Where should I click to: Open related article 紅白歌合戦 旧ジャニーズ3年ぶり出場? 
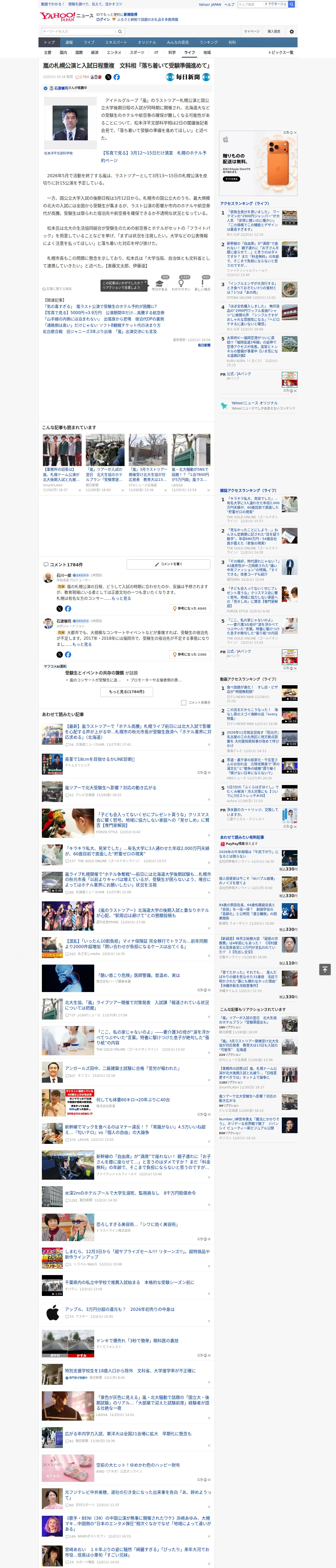100,331
